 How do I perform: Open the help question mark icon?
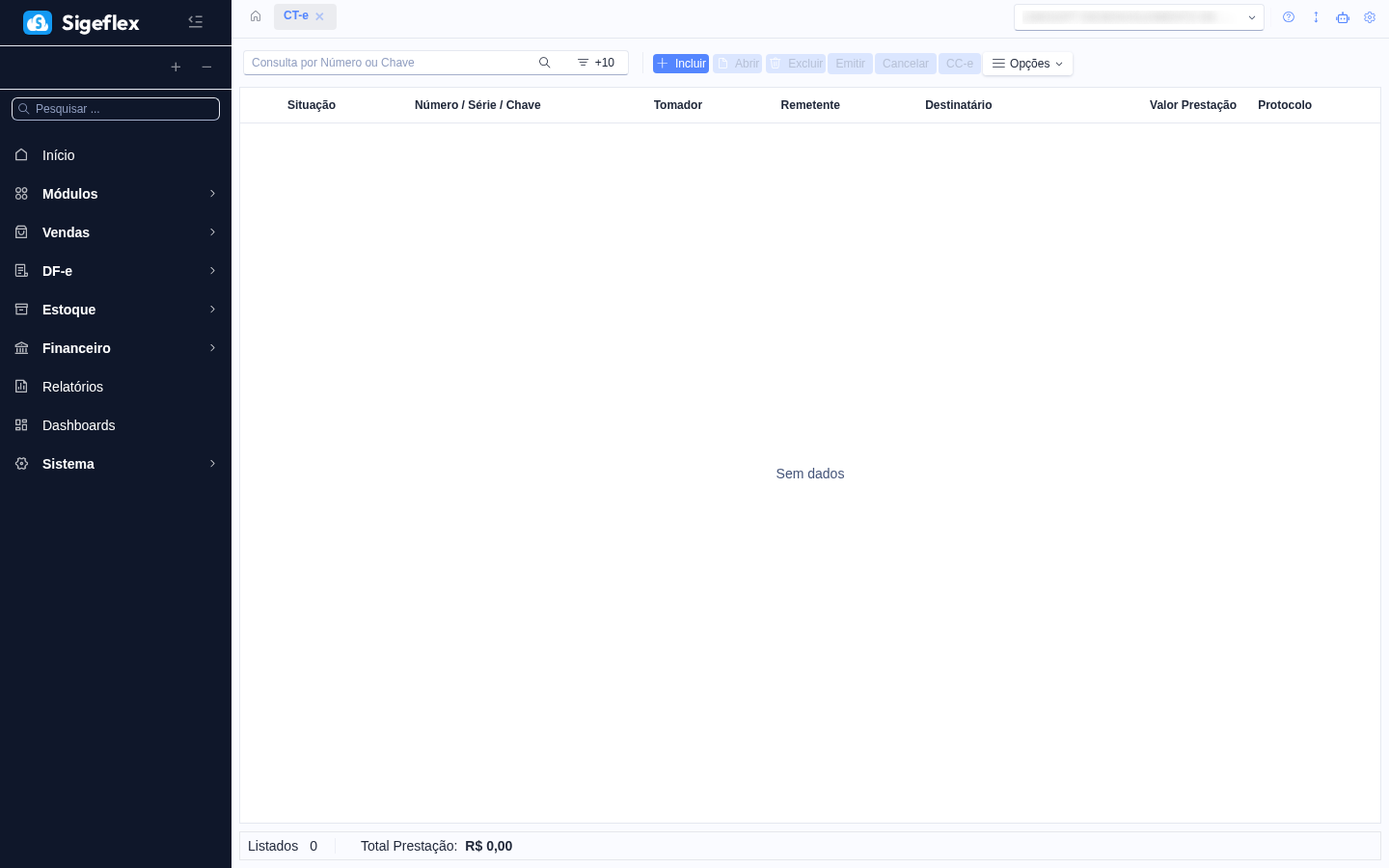point(1289,17)
